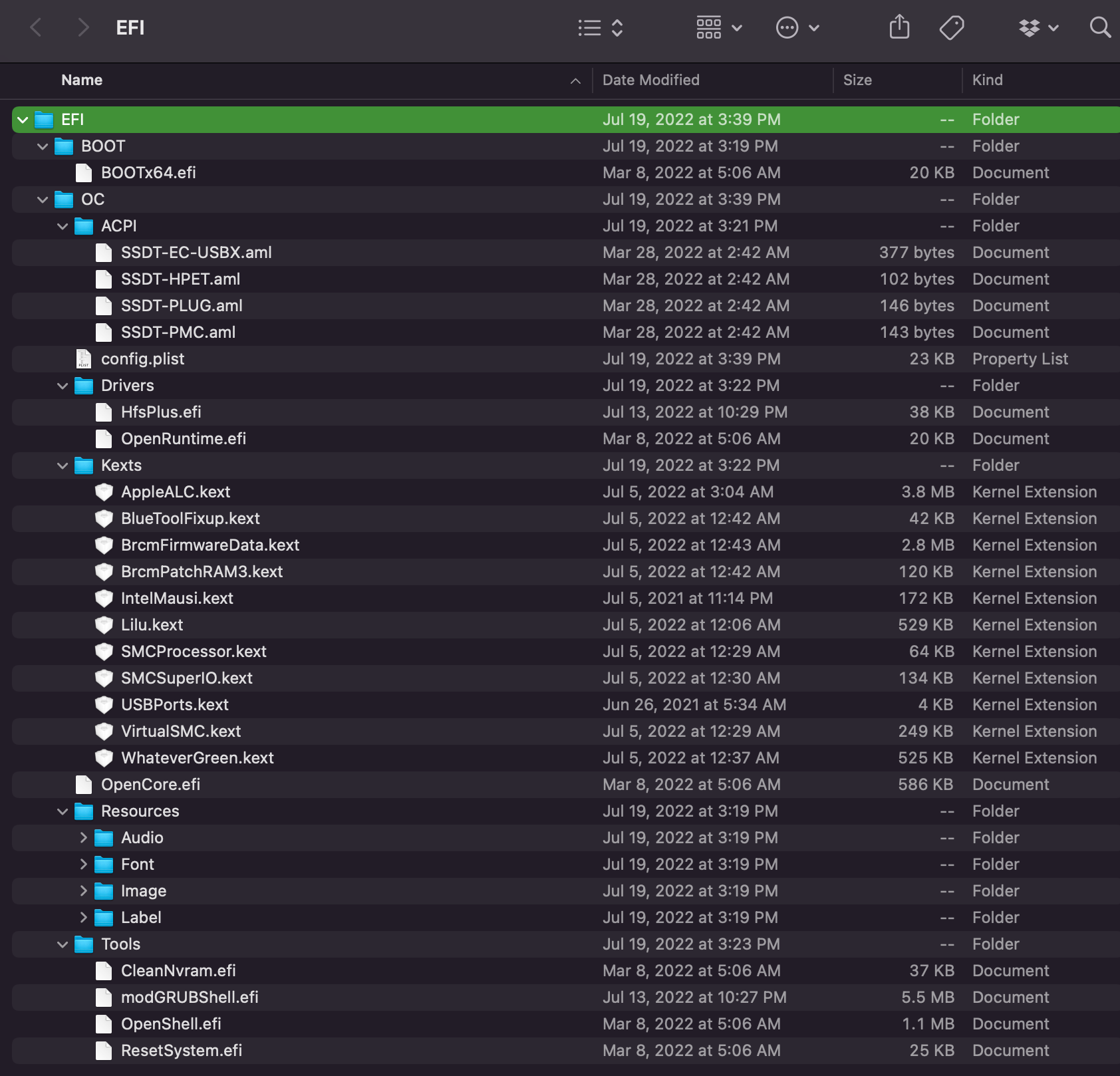Collapse the BOOT folder
This screenshot has height=1076, width=1120.
point(43,146)
